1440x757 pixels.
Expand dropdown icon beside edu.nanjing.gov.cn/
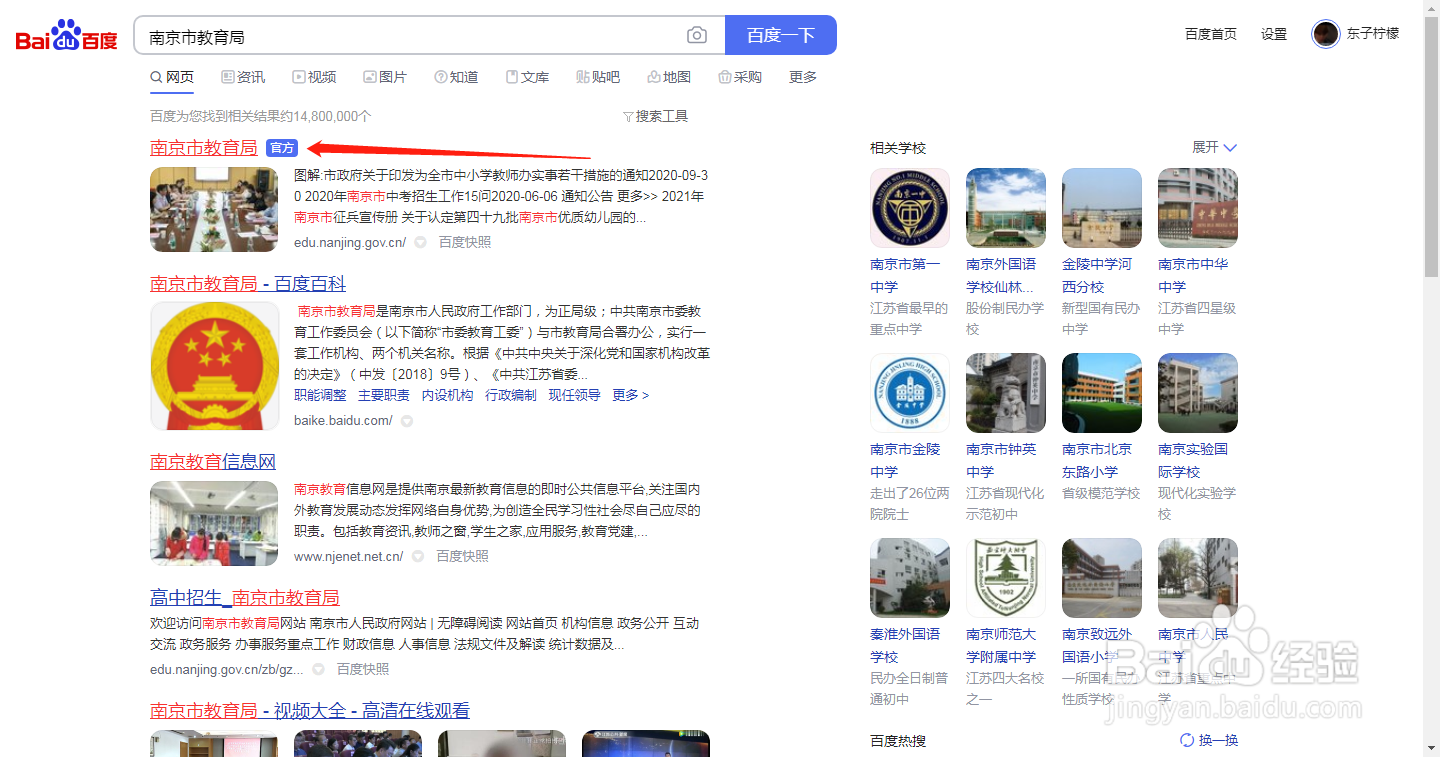421,243
